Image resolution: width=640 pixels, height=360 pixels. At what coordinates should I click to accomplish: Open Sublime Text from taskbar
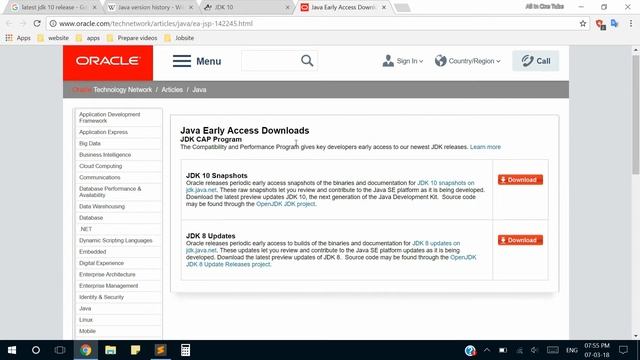pyautogui.click(x=160, y=350)
